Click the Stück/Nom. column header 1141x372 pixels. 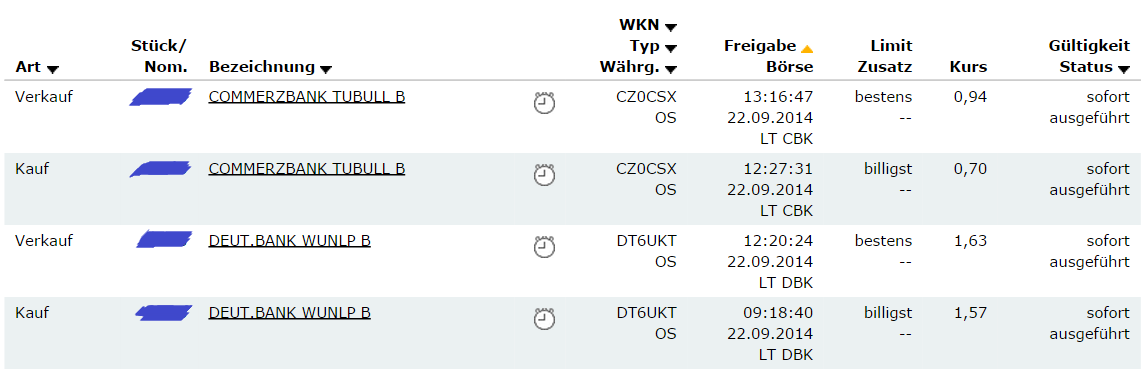(x=158, y=57)
